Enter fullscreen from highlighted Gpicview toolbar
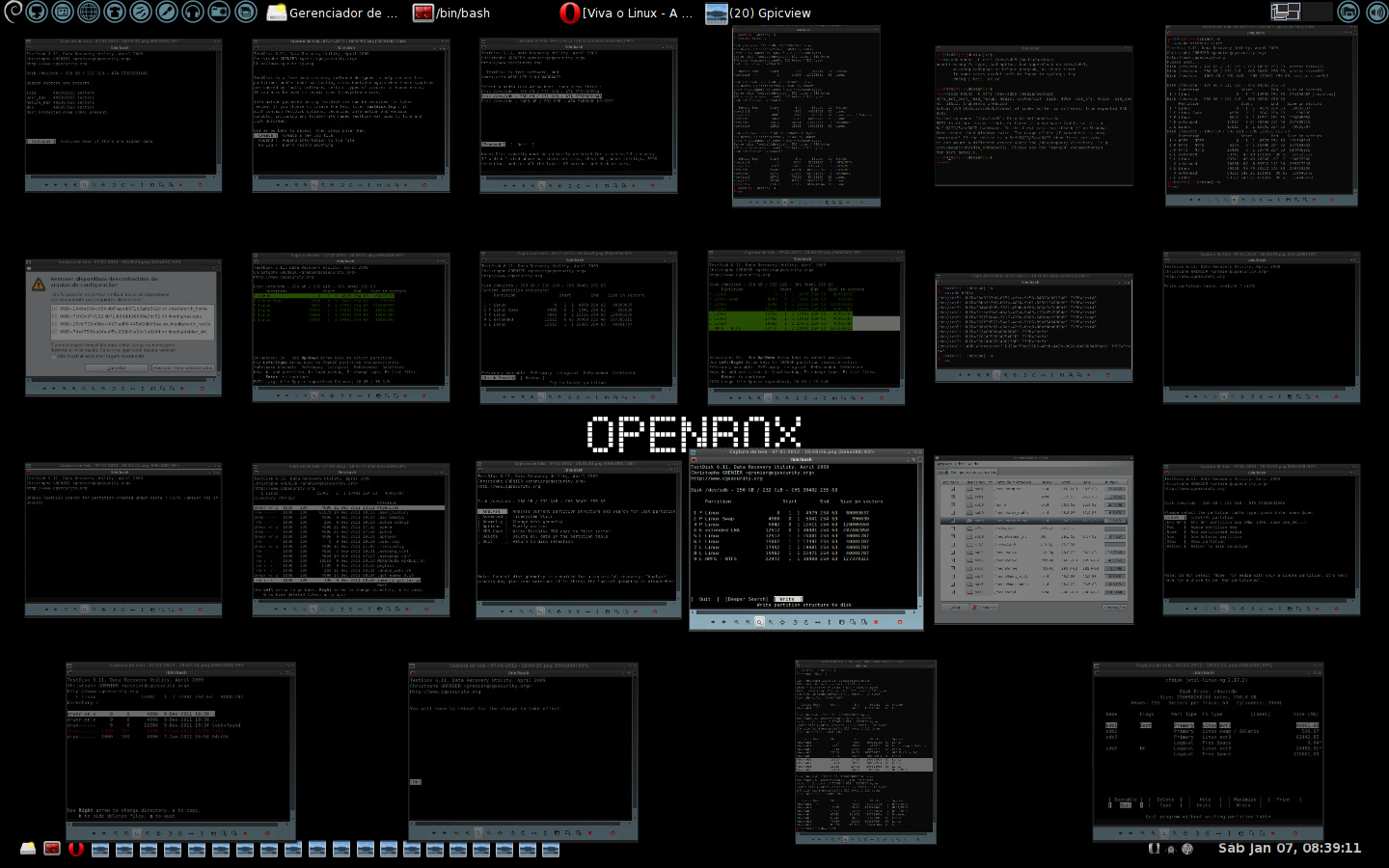 [782, 622]
